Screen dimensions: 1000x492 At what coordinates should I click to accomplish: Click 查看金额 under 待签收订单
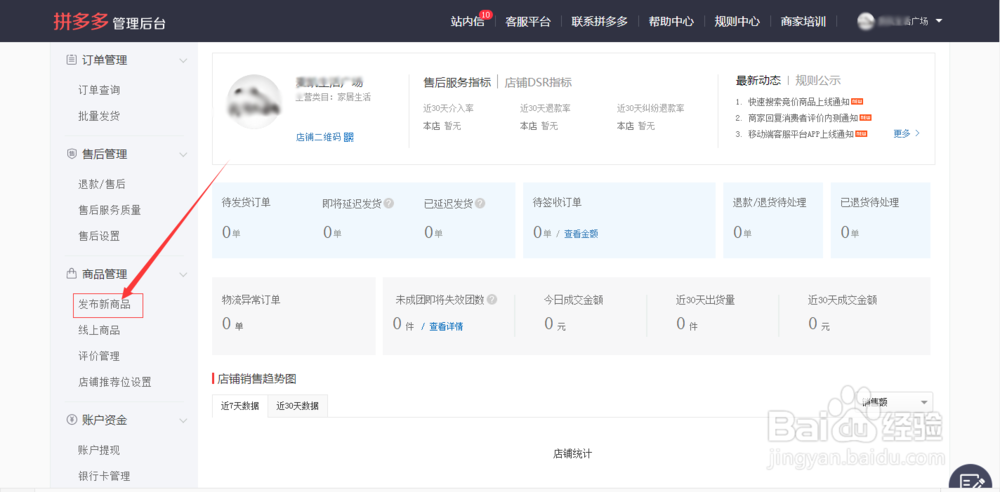tap(581, 234)
